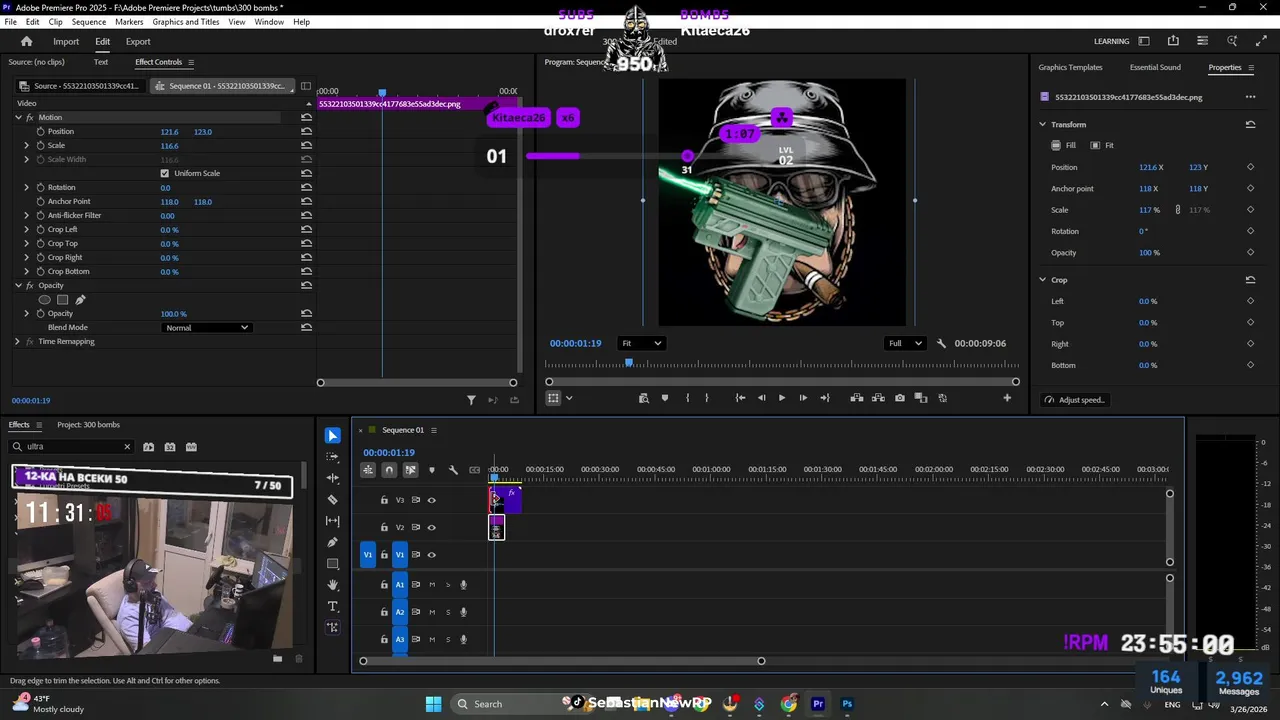Toggle Linked Selection in timeline
The height and width of the screenshot is (720, 1280).
[x=410, y=470]
